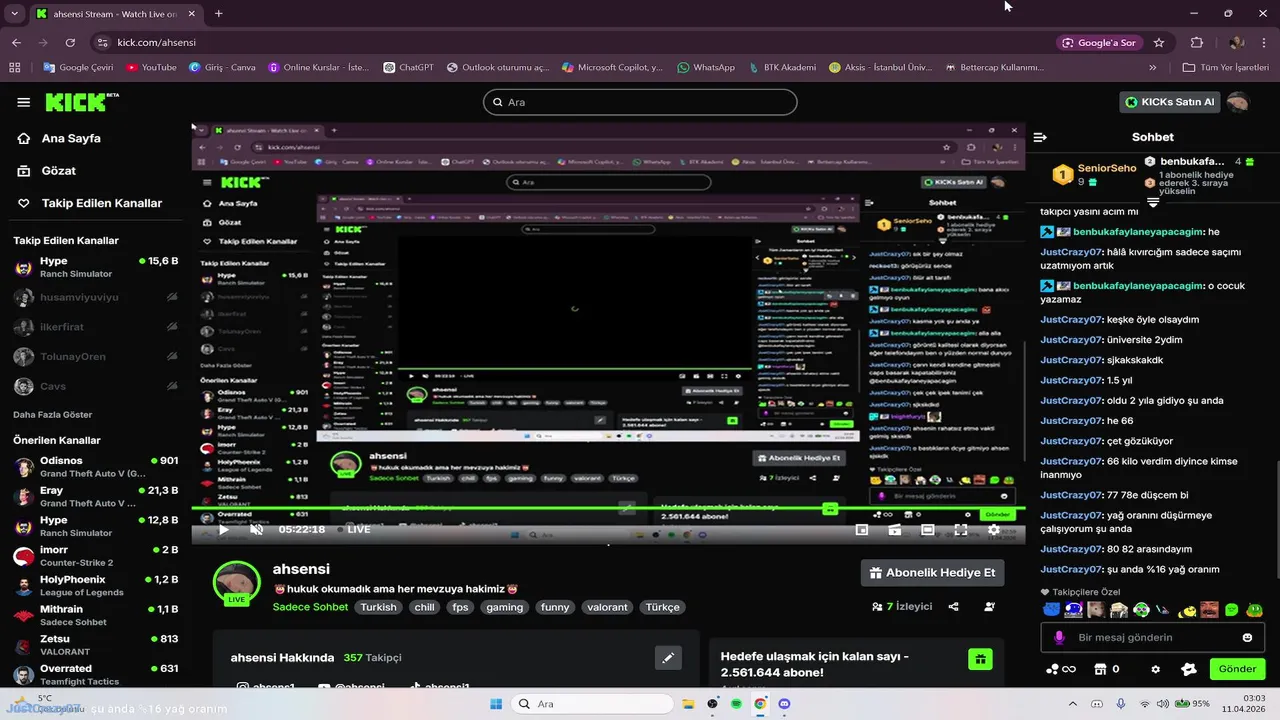
Task: Open share stream icon
Action: click(x=953, y=606)
